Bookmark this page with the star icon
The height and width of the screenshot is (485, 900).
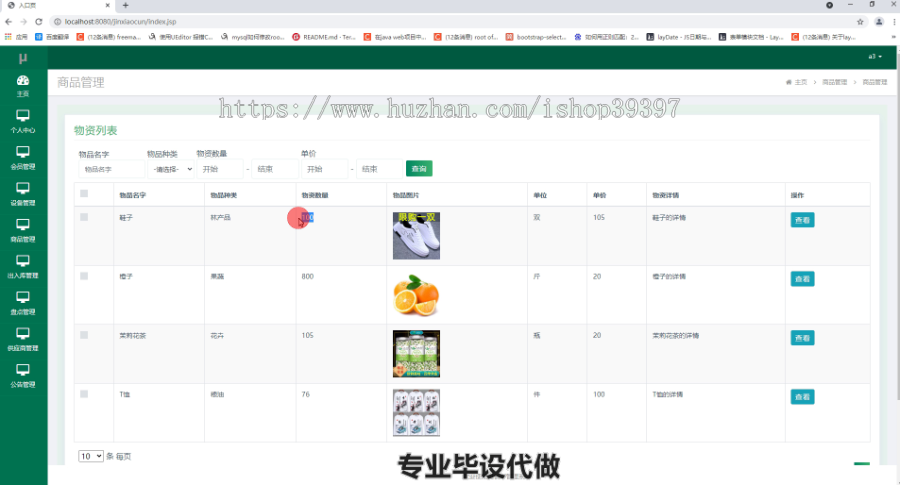point(860,22)
